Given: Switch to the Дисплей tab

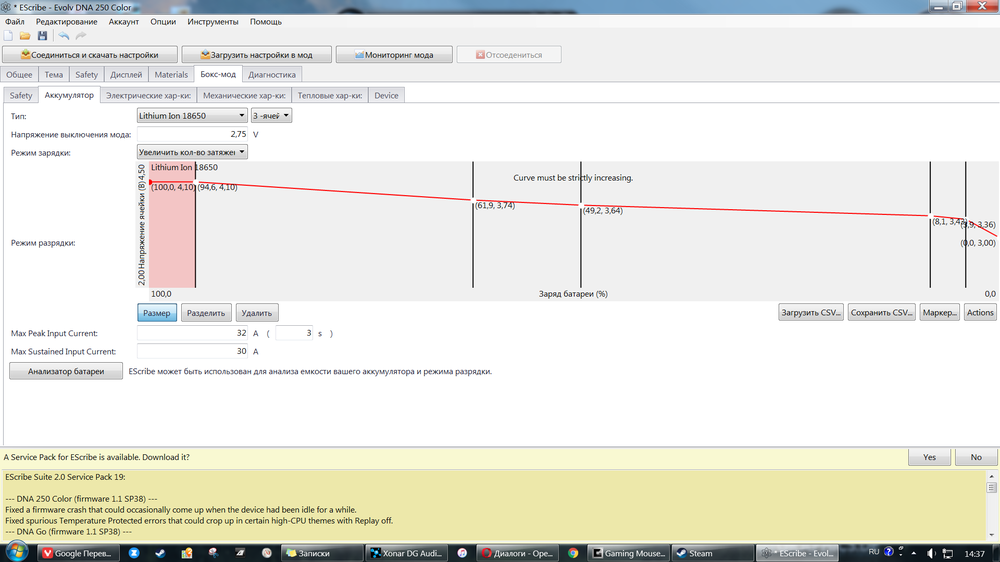Looking at the screenshot, I should 126,75.
